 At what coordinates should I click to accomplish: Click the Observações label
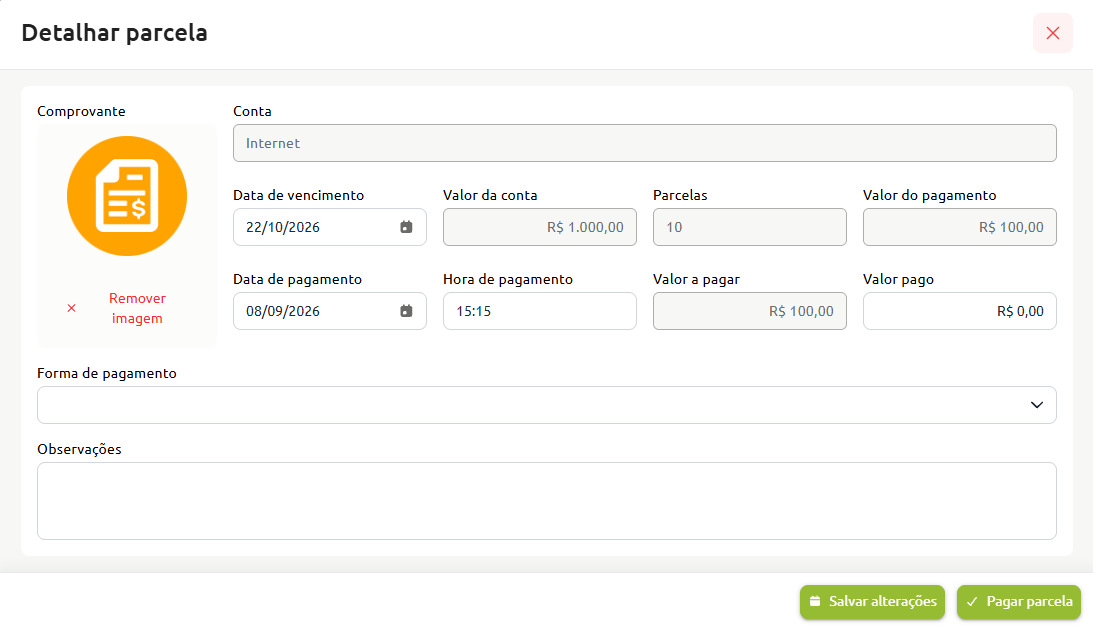tap(79, 449)
